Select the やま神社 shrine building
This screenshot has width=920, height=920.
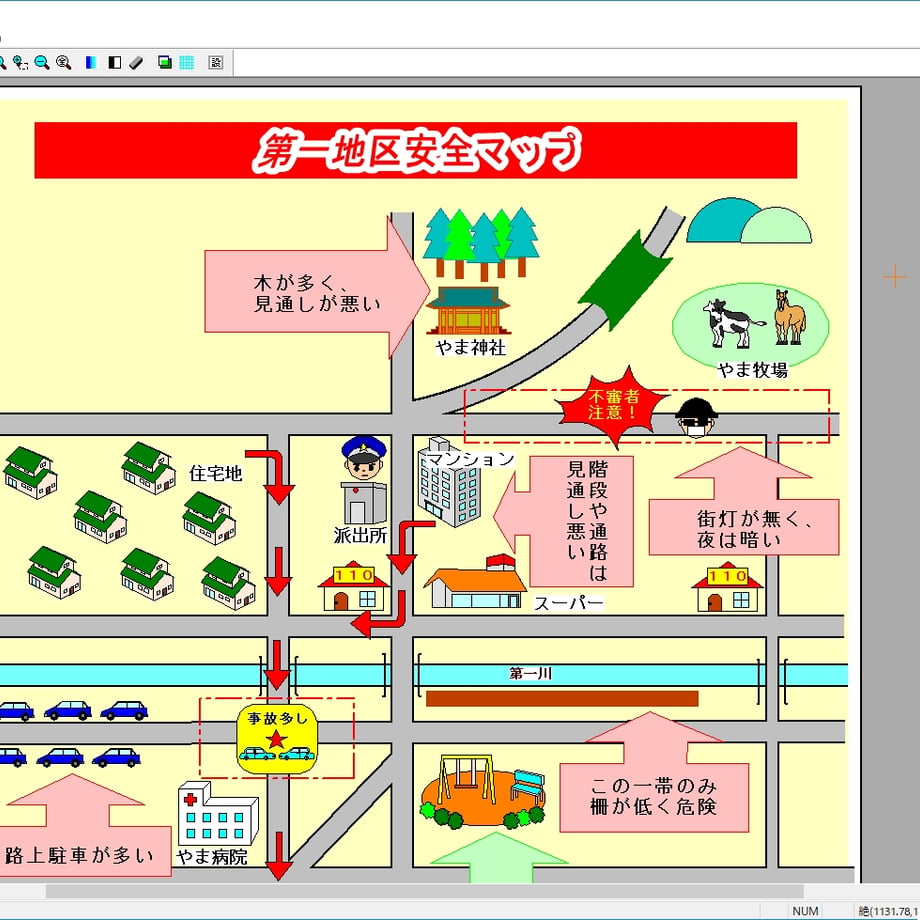pos(468,310)
